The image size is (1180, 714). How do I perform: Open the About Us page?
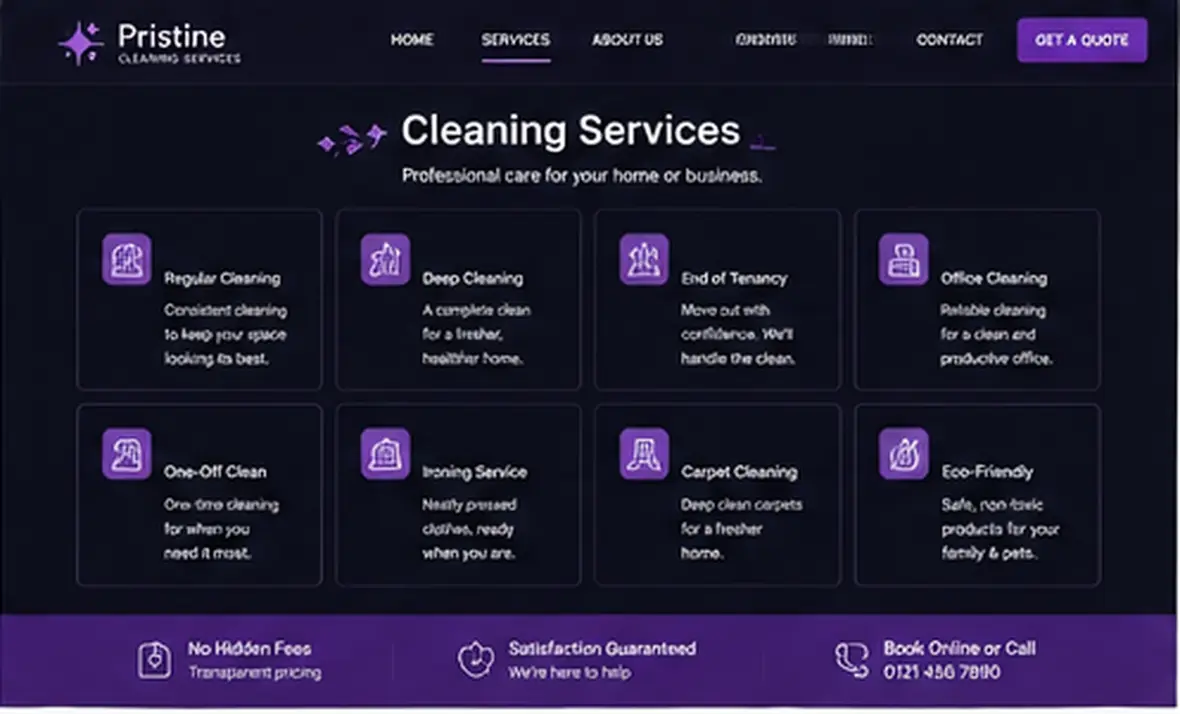tap(628, 39)
